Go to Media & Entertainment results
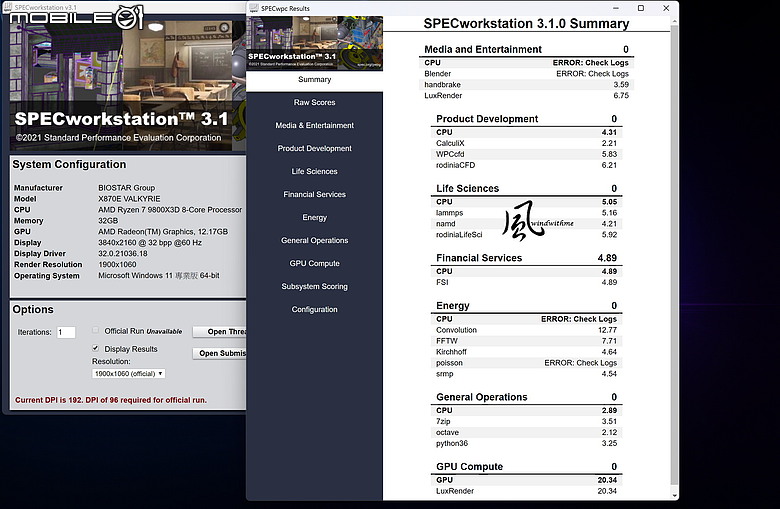The image size is (780, 509). [x=314, y=125]
